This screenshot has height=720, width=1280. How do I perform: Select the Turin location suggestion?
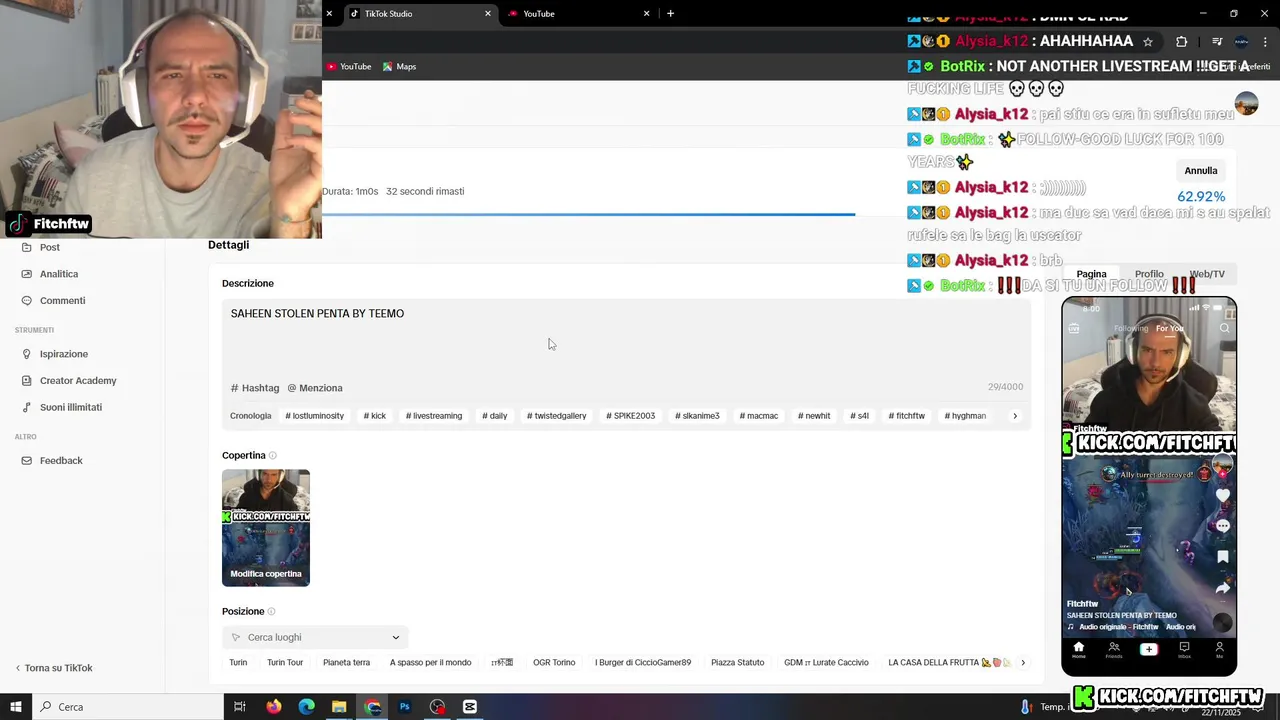tap(238, 663)
